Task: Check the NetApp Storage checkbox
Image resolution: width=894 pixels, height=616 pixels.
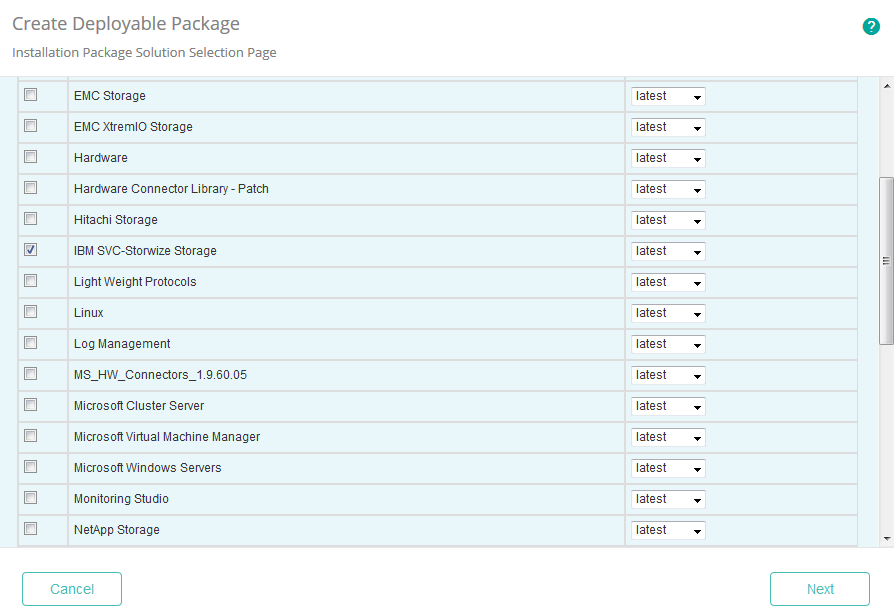Action: pos(30,529)
